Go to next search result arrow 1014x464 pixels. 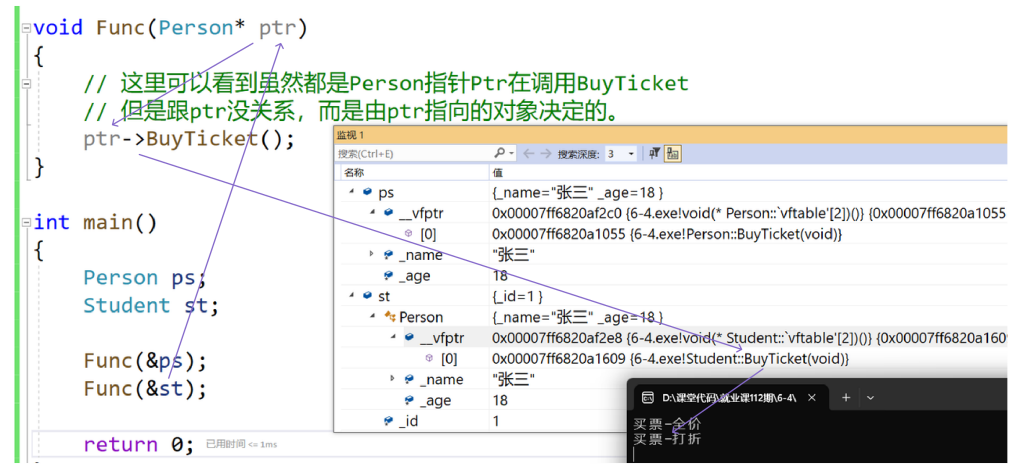pyautogui.click(x=545, y=154)
